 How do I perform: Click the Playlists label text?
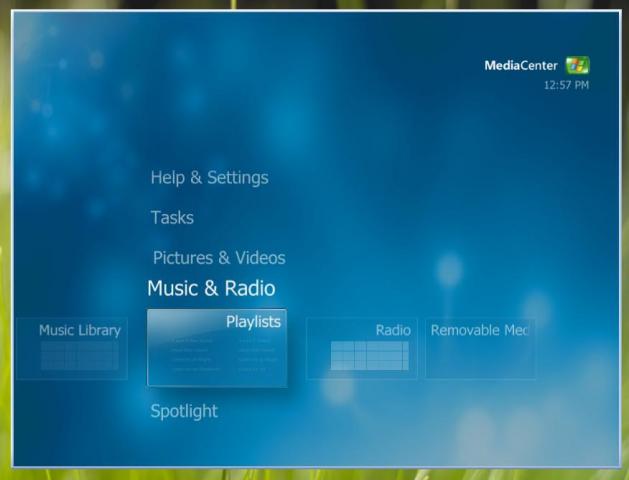coord(253,322)
